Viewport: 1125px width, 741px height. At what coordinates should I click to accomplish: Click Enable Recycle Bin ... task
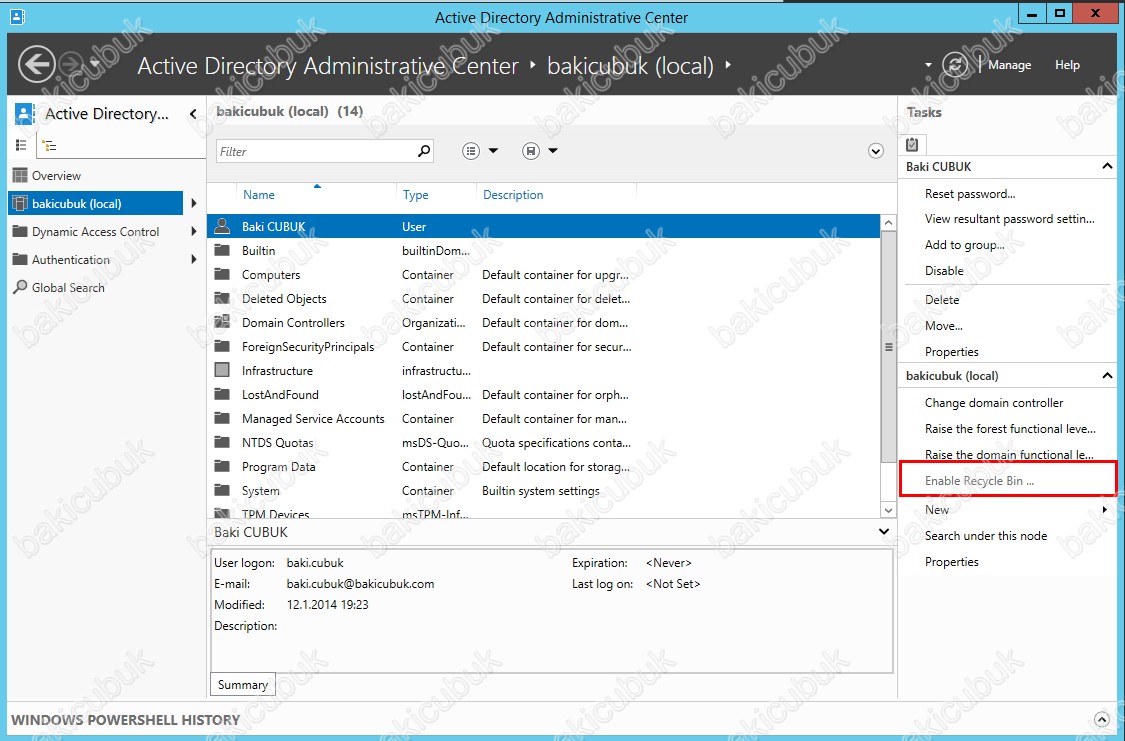pyautogui.click(x=979, y=481)
